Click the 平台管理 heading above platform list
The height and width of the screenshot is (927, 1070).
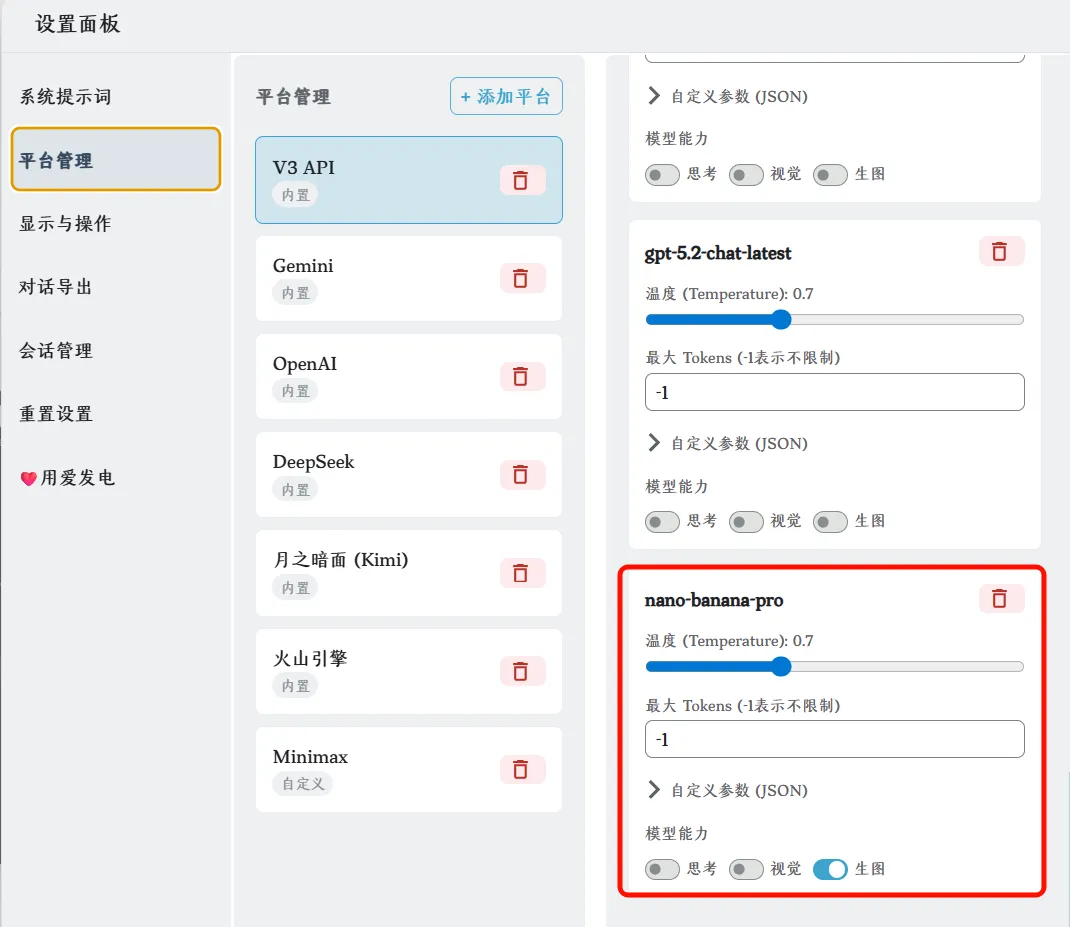[293, 97]
